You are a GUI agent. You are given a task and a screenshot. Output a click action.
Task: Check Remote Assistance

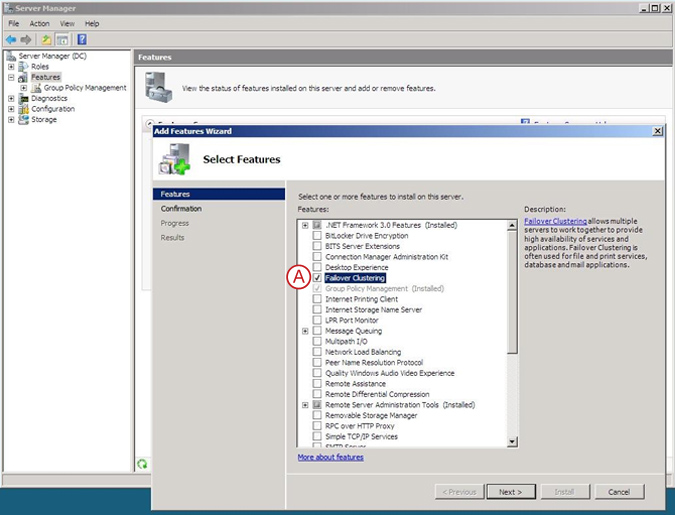[317, 384]
